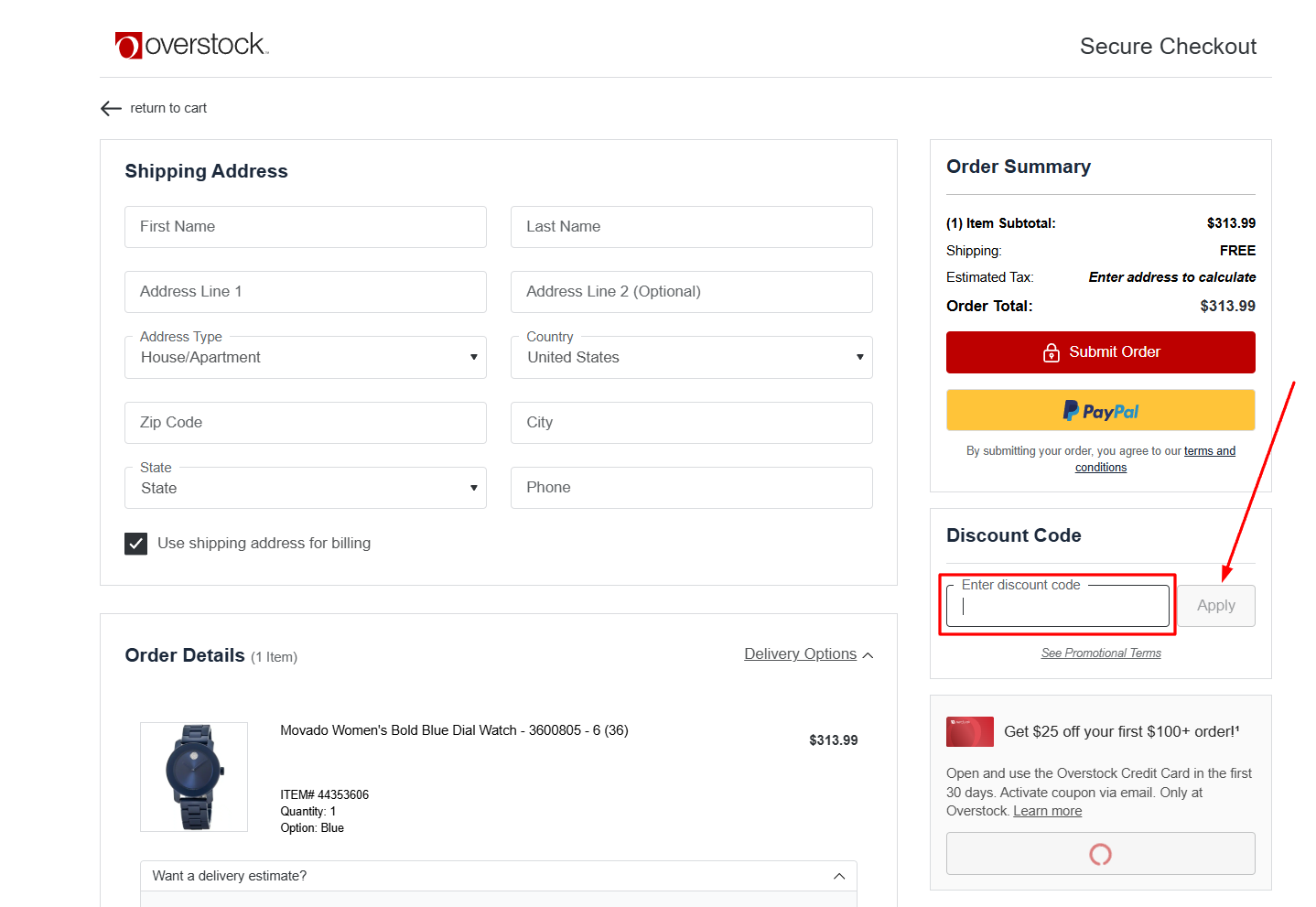Screen dimensions: 1316x907
Task: Click the Movado watch thumbnail image
Action: click(194, 777)
